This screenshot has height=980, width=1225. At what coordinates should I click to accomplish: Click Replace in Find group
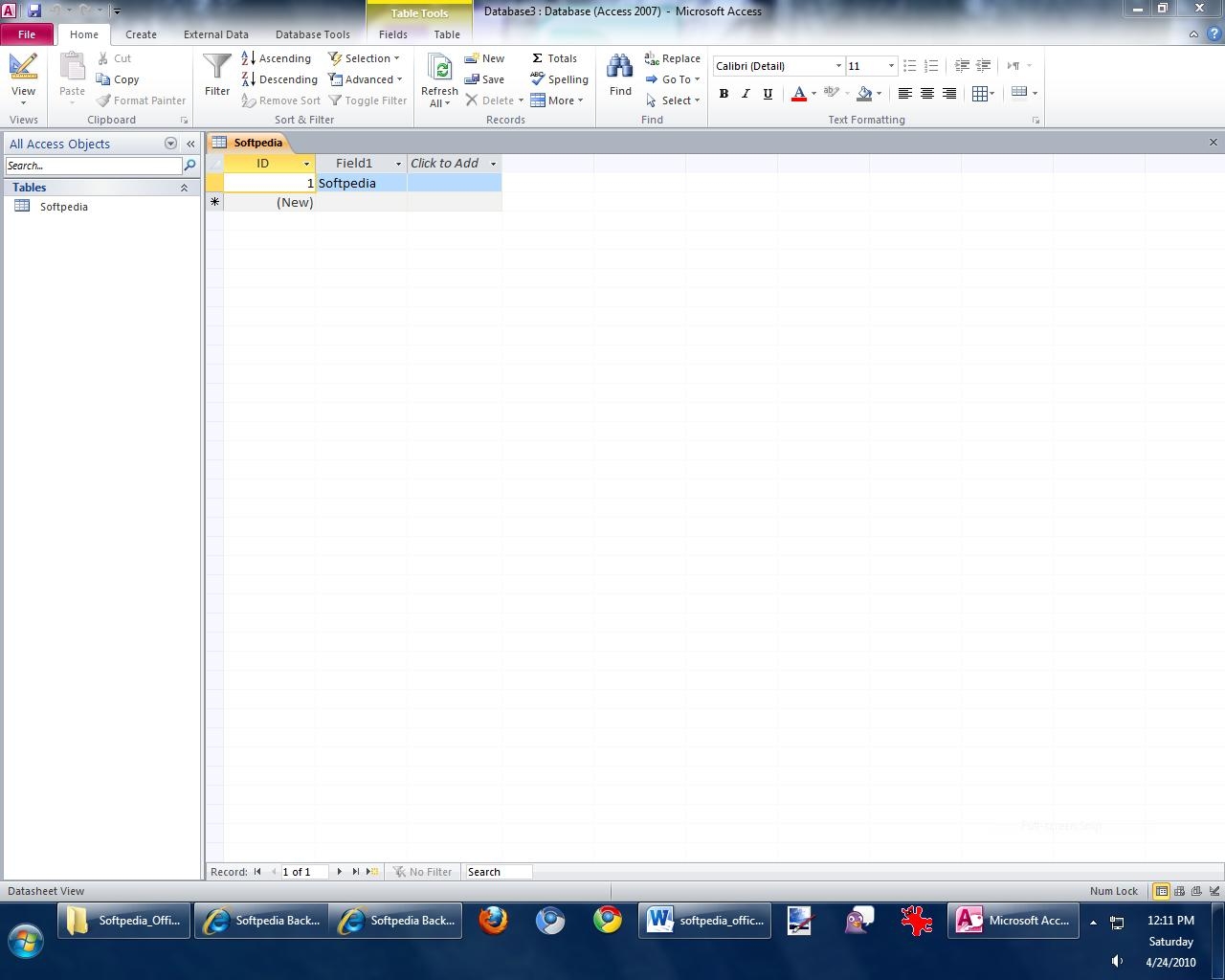point(673,58)
